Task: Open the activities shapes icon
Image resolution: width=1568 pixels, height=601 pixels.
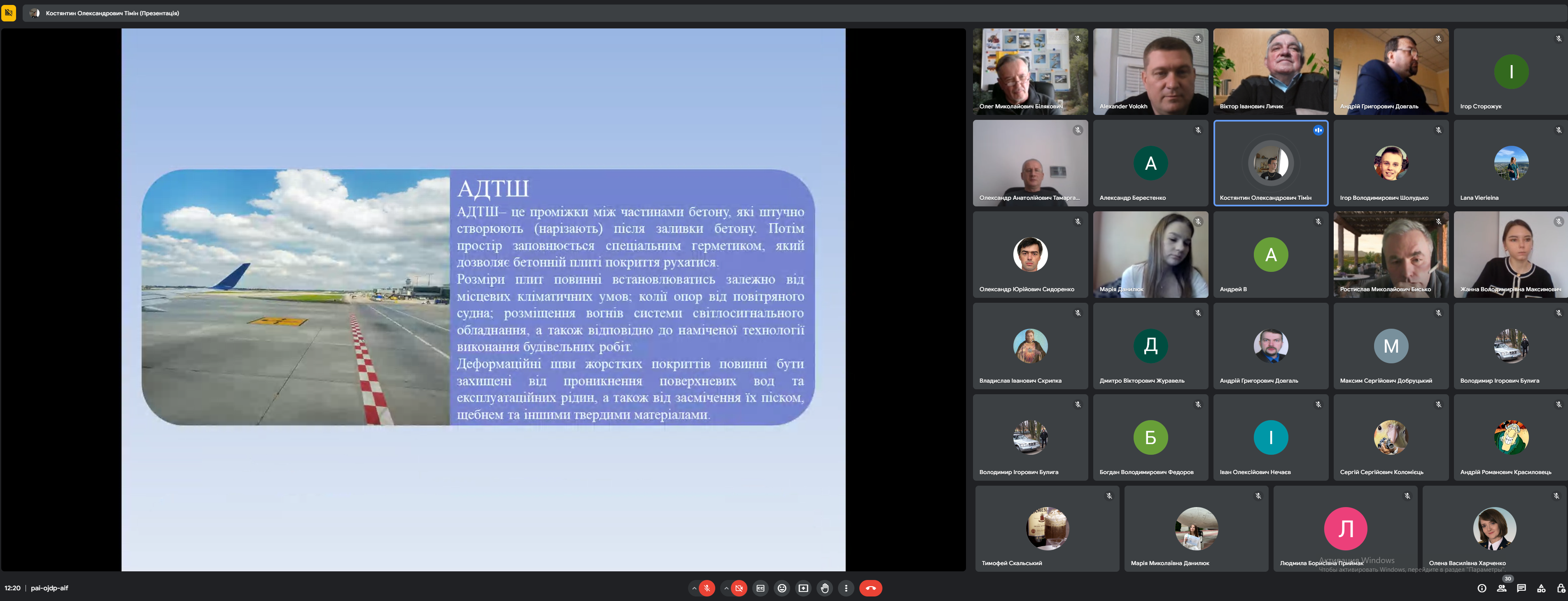Action: coord(1541,588)
